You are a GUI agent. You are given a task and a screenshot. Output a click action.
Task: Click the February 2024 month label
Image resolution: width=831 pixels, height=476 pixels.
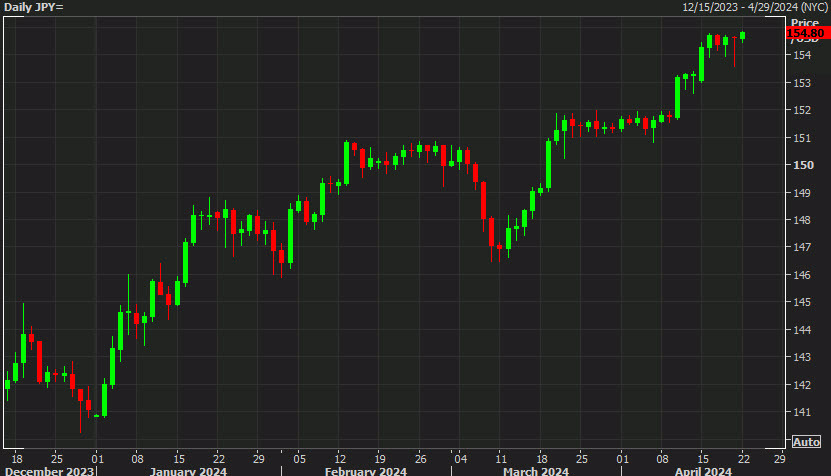pyautogui.click(x=366, y=471)
